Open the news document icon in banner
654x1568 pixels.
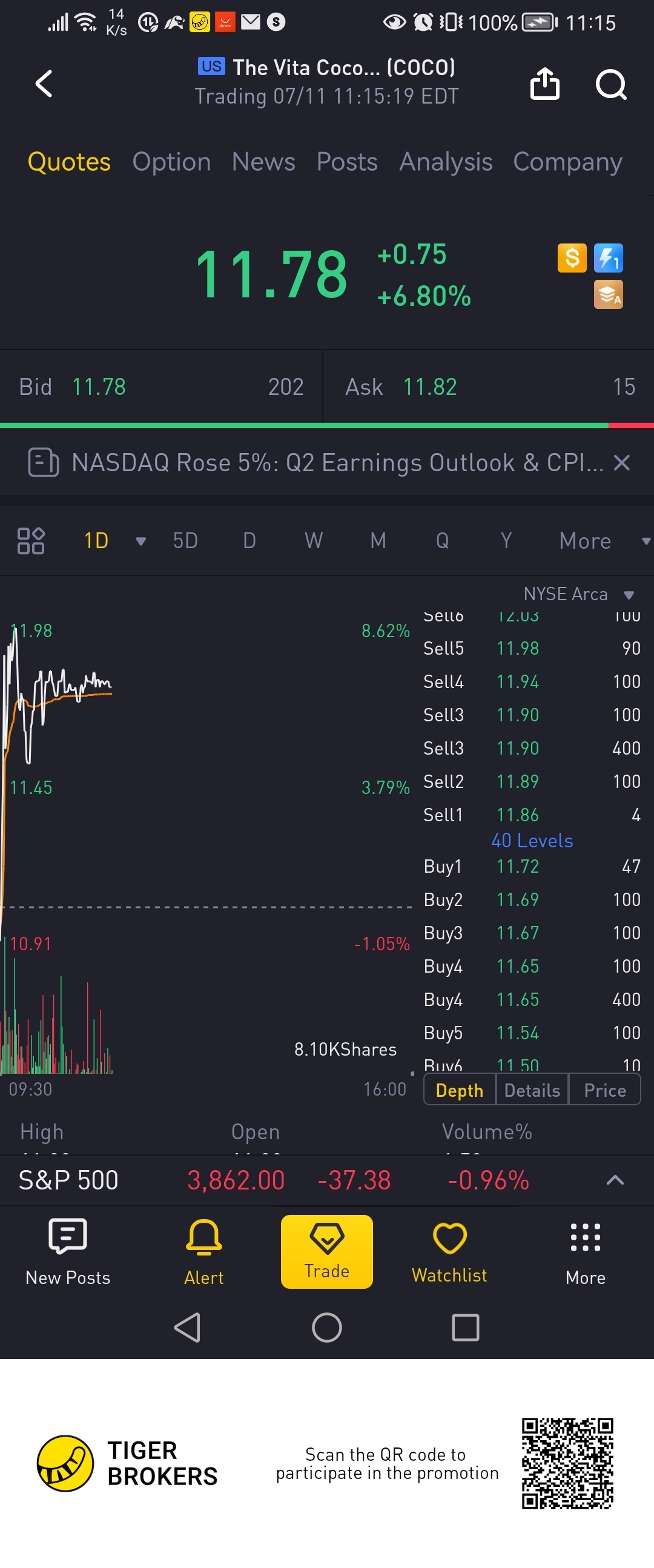(x=43, y=463)
